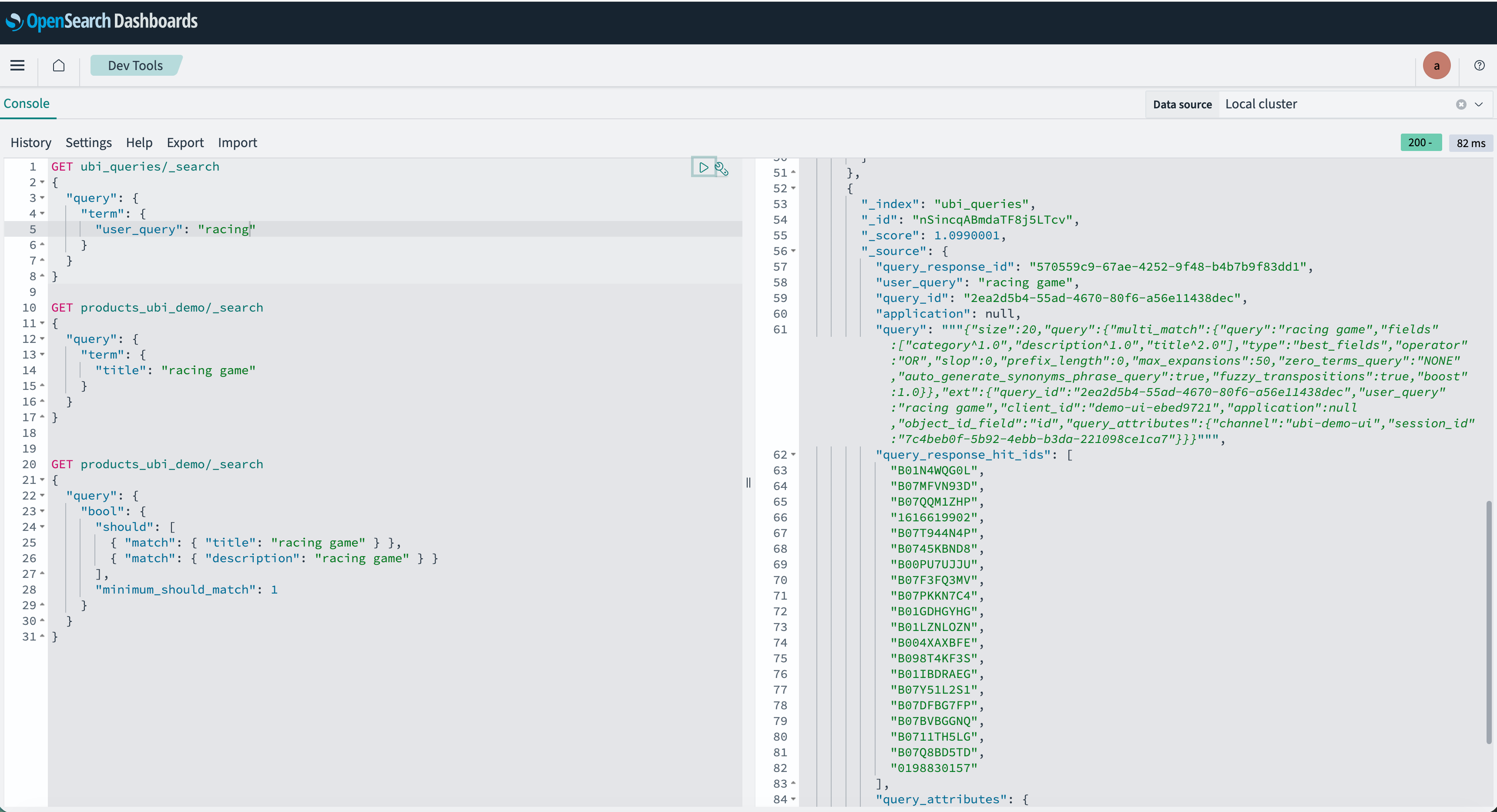This screenshot has width=1497, height=812.
Task: Click the Data source label
Action: click(x=1182, y=104)
